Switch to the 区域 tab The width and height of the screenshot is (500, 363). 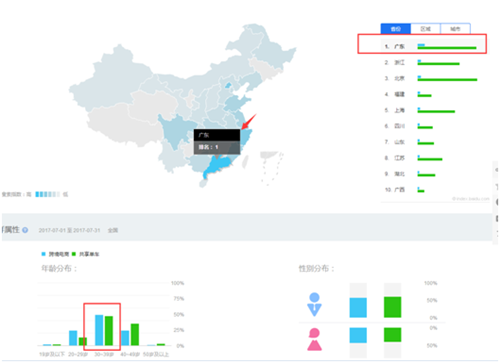click(x=426, y=29)
